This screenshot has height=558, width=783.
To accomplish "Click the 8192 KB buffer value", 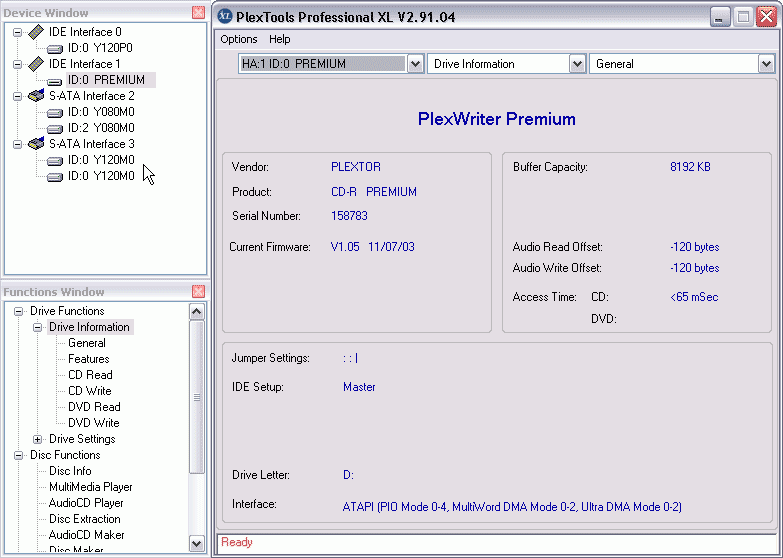I will coord(690,167).
